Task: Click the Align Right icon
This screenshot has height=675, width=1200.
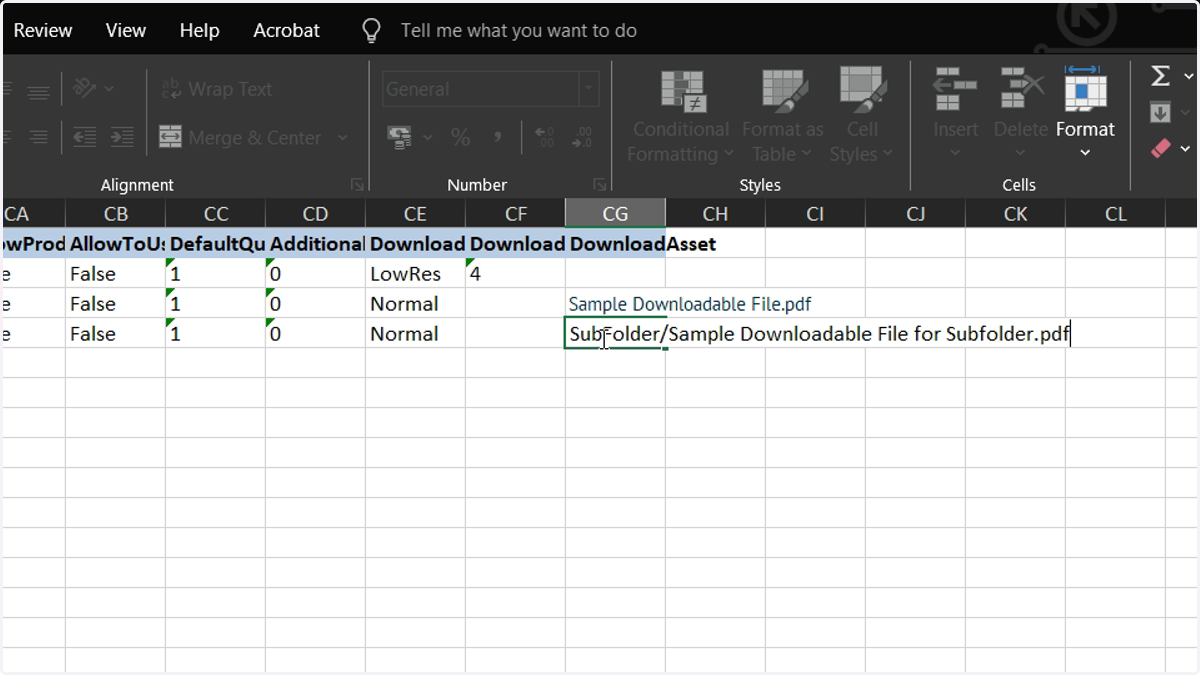Action: tap(38, 137)
